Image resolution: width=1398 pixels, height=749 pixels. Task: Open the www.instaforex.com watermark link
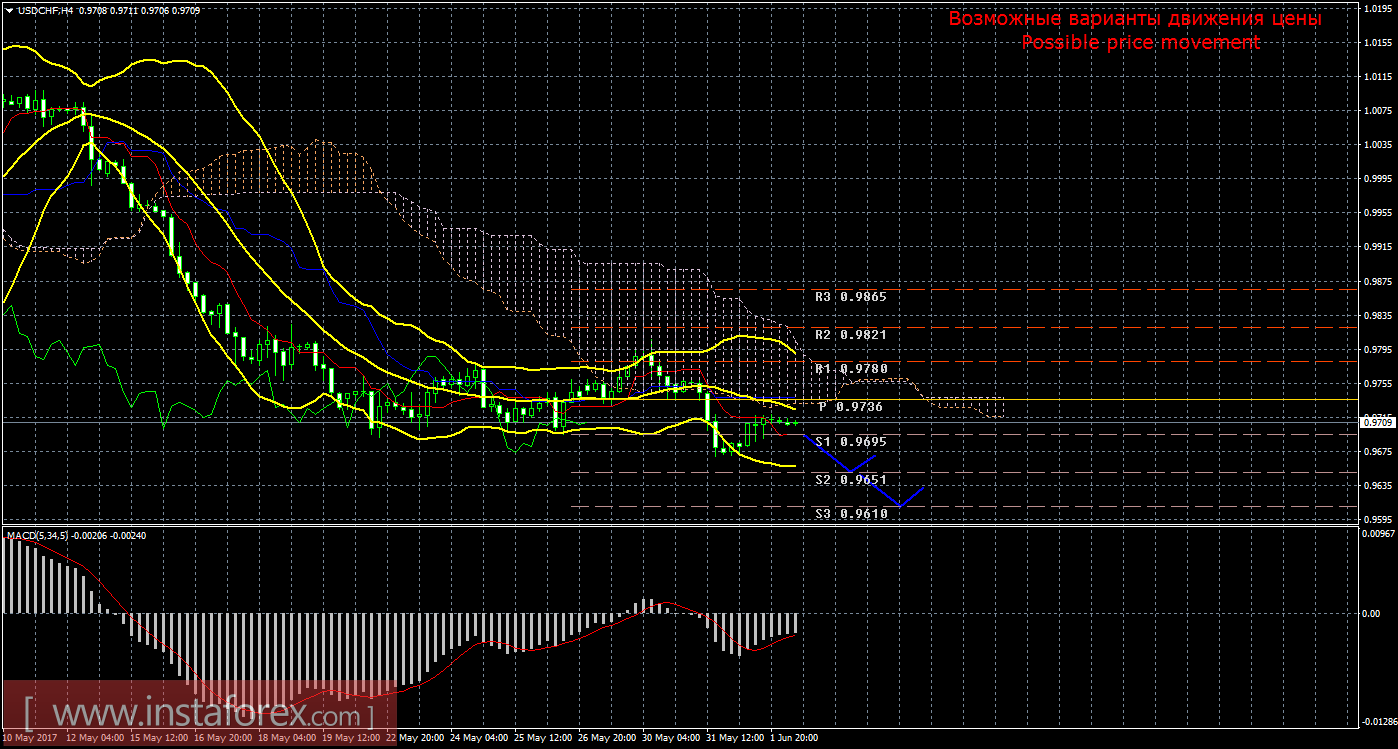click(x=200, y=716)
